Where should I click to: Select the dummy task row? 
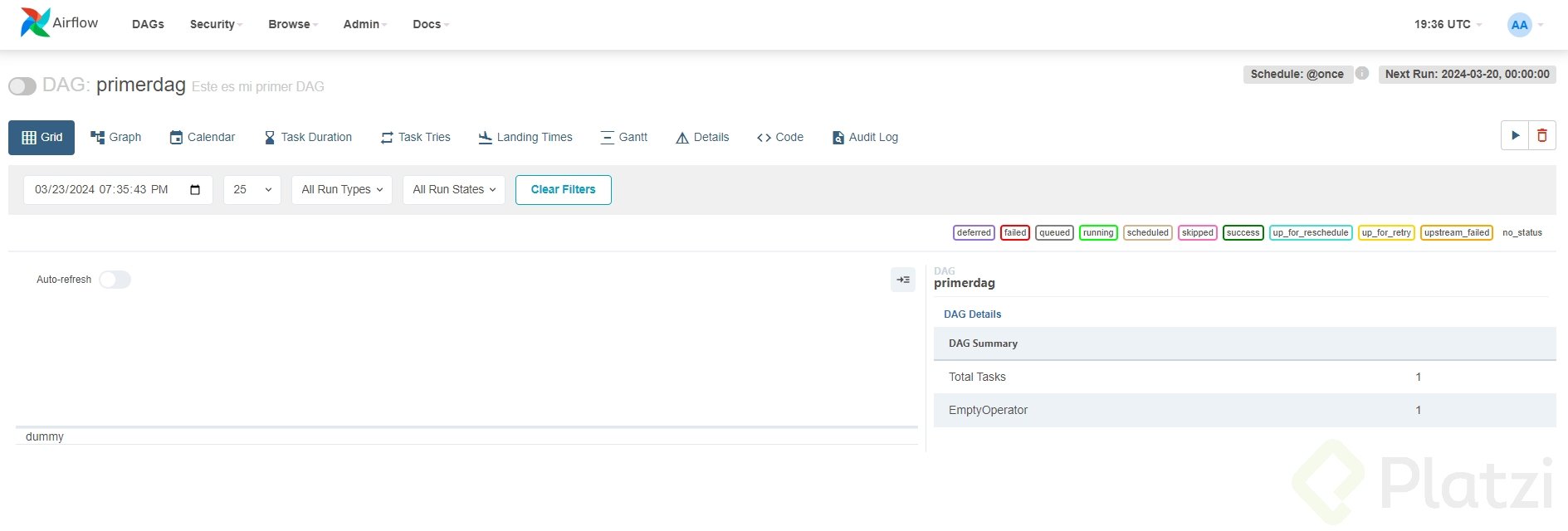point(45,436)
